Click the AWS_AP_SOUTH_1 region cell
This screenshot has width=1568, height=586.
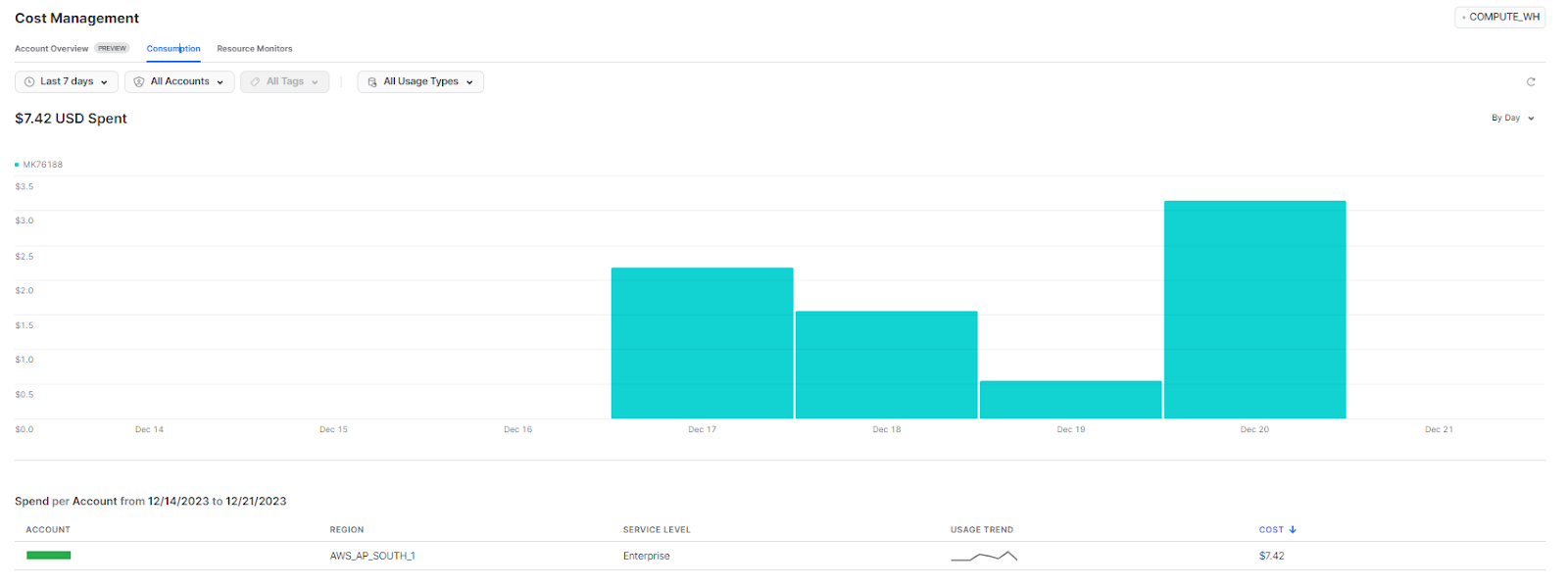[x=372, y=556]
